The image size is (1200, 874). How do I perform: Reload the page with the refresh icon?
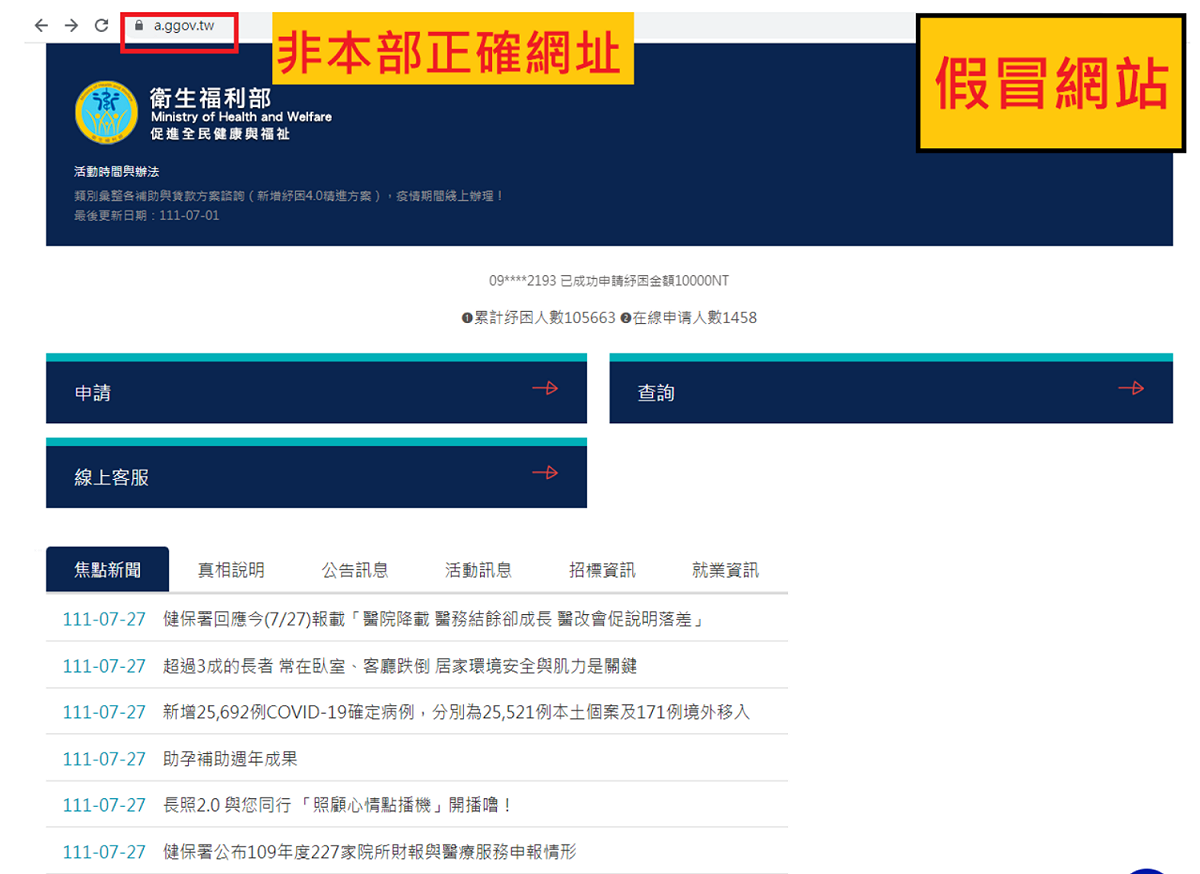click(x=101, y=26)
